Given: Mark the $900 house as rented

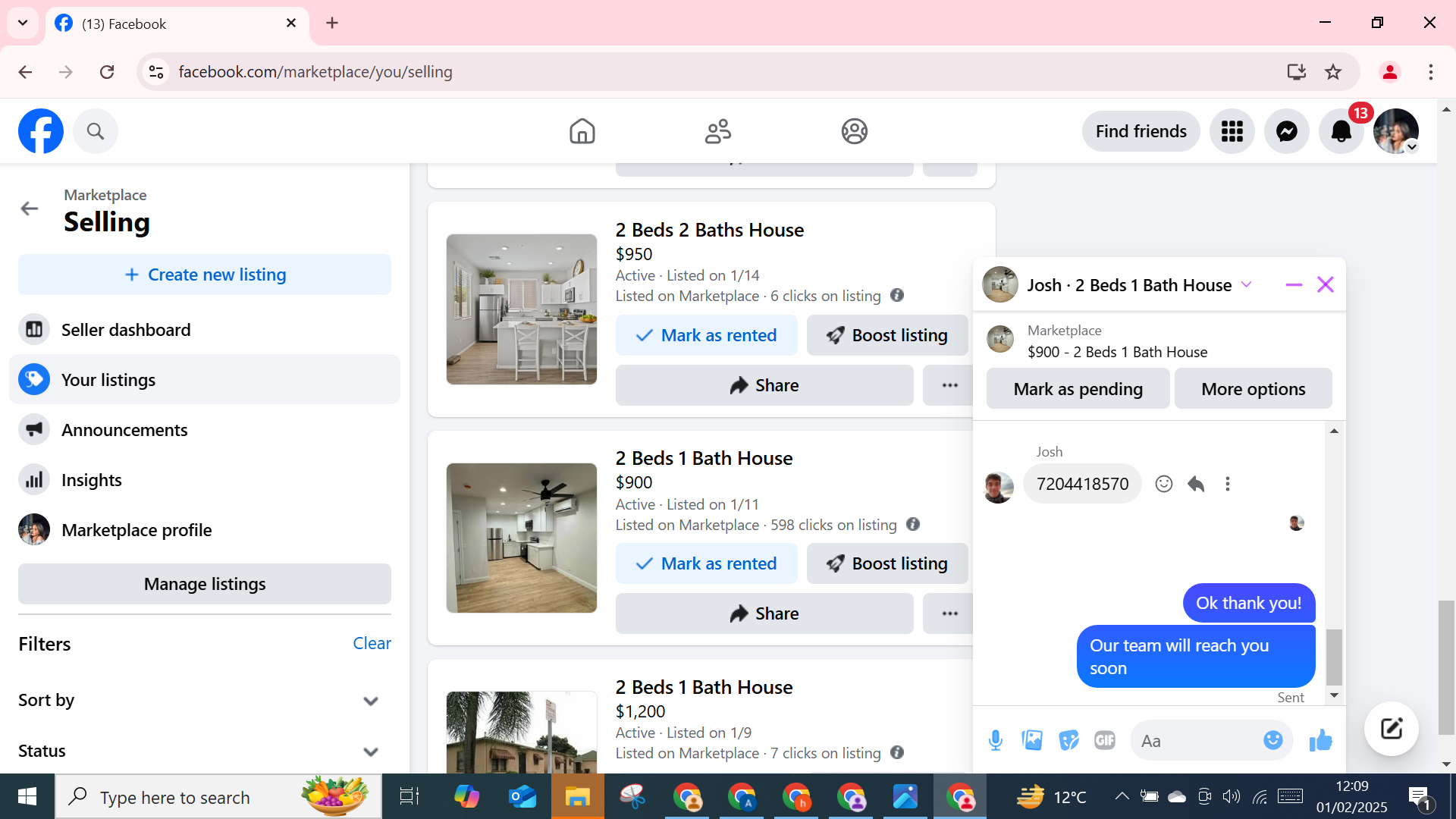Looking at the screenshot, I should tap(706, 563).
